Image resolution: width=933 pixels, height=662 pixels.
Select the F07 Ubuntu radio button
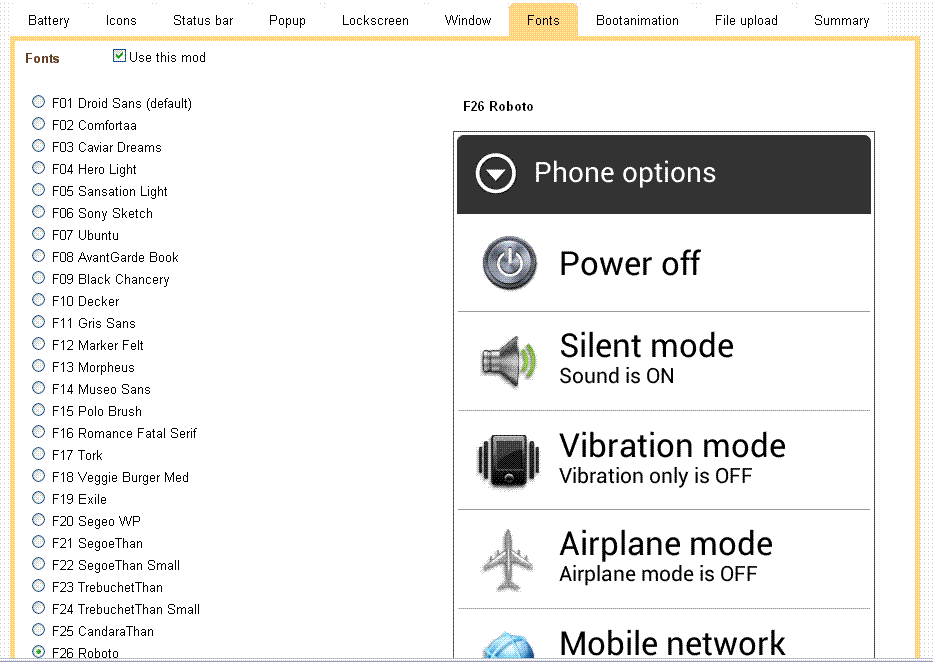39,234
